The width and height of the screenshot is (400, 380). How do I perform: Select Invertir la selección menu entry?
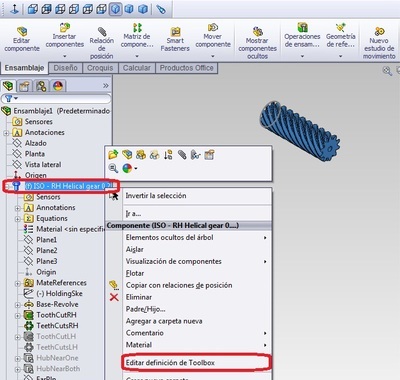pos(156,196)
